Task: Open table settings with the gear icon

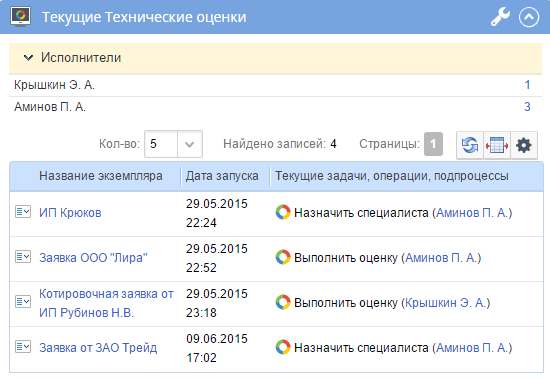Action: pyautogui.click(x=524, y=145)
